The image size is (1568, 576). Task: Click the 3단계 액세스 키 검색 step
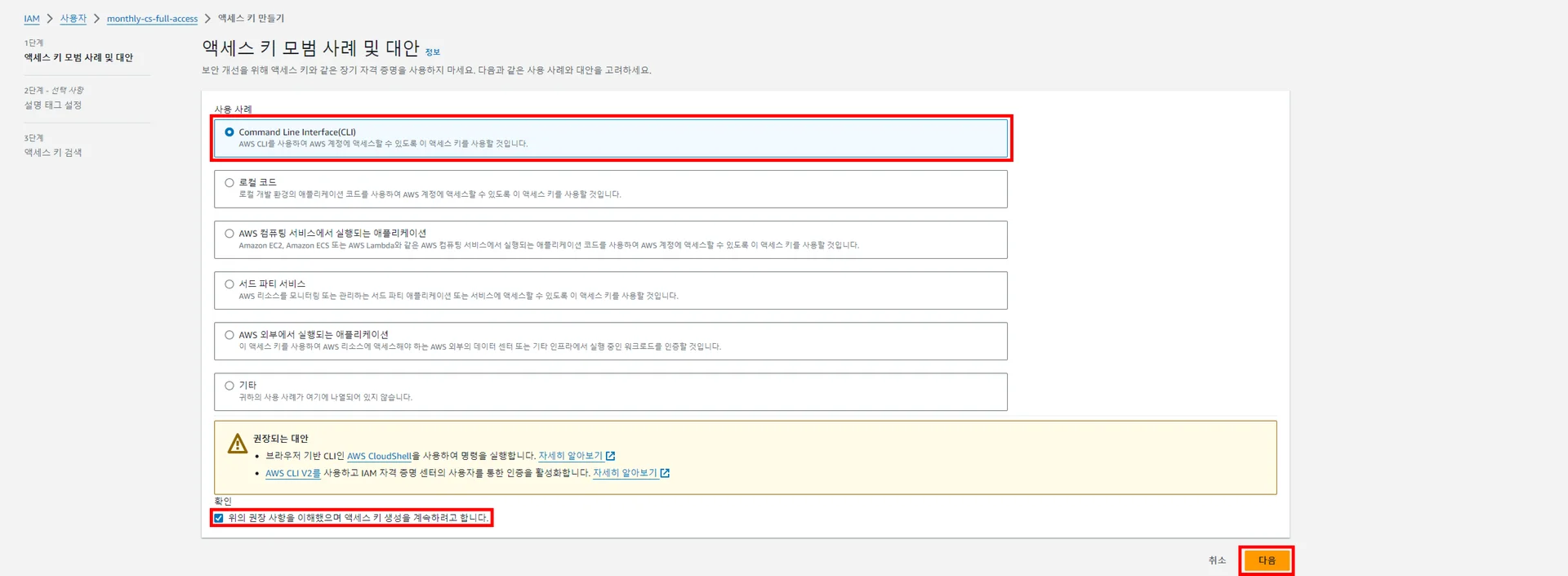tap(53, 153)
